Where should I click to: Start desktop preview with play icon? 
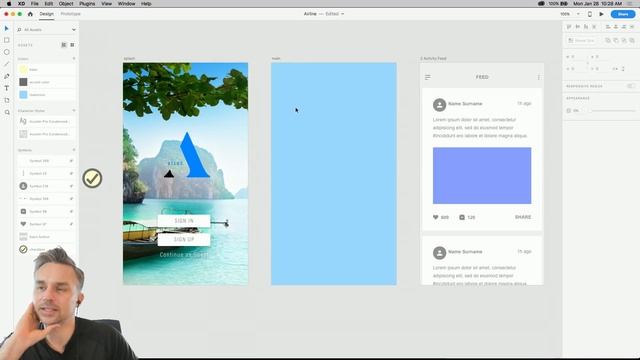601,14
